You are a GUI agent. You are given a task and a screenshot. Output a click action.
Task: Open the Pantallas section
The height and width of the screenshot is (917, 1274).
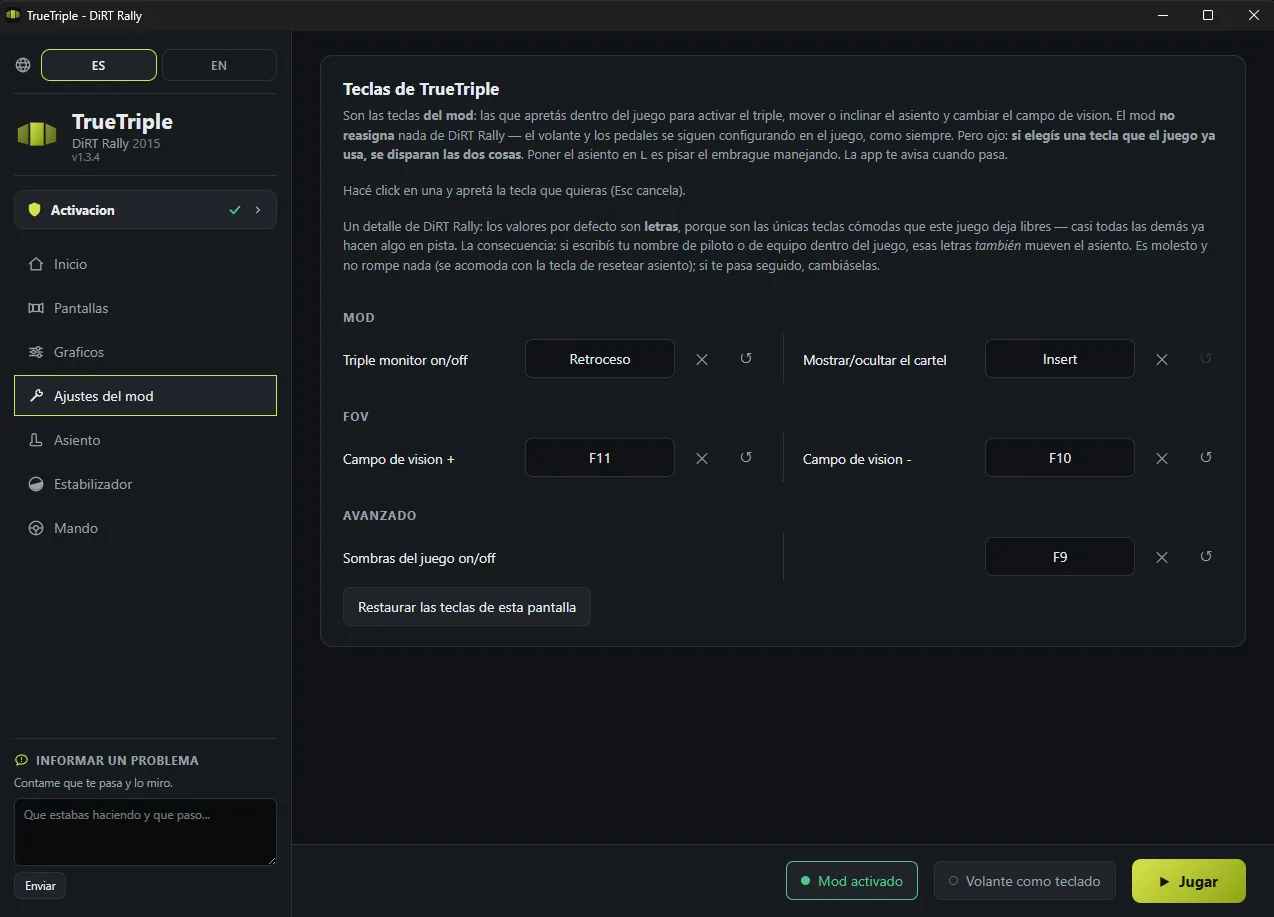[145, 308]
